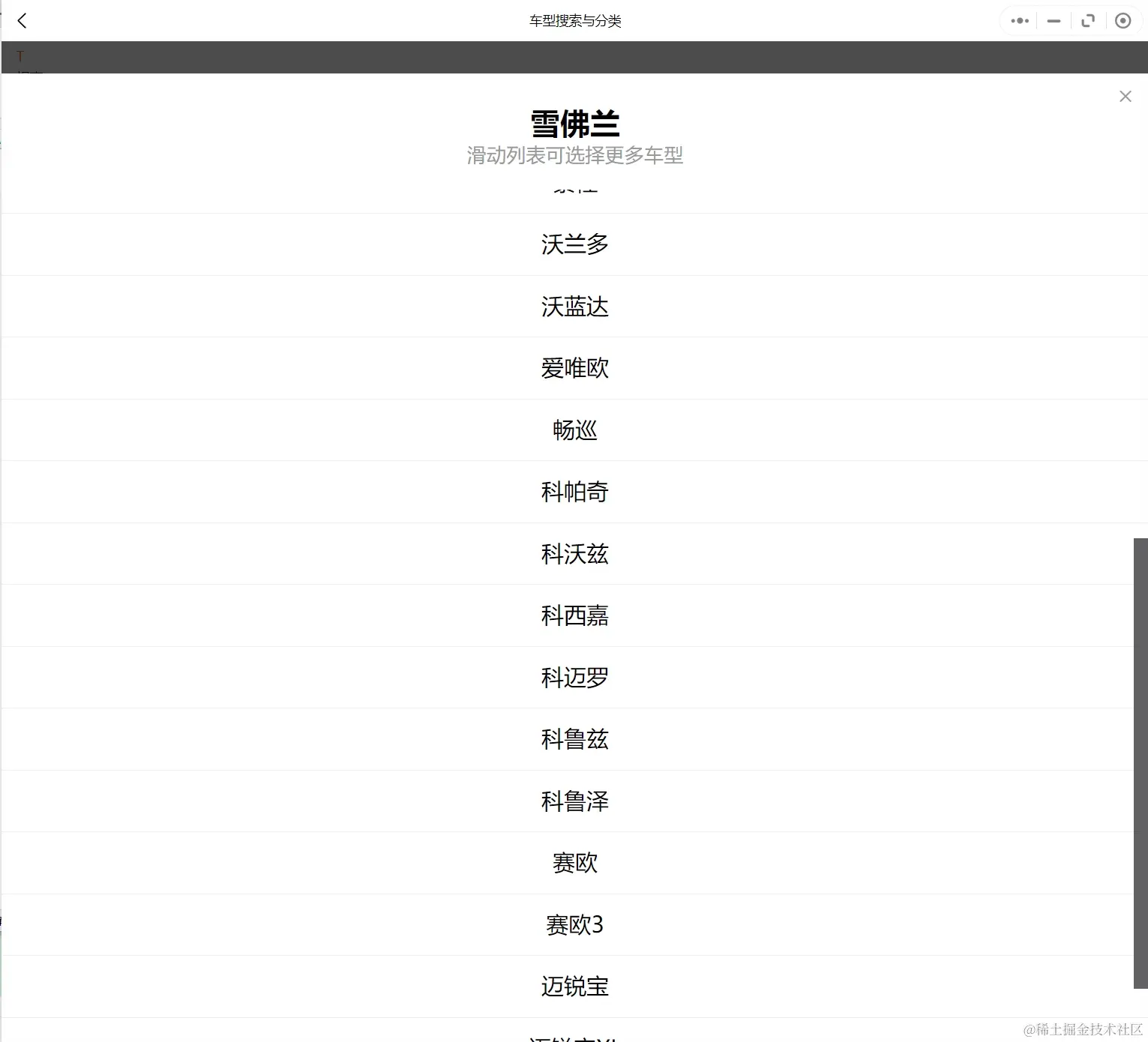Screen dimensions: 1148x1042
Task: Select 沃蓝达 in the picker
Action: pyautogui.click(x=574, y=307)
